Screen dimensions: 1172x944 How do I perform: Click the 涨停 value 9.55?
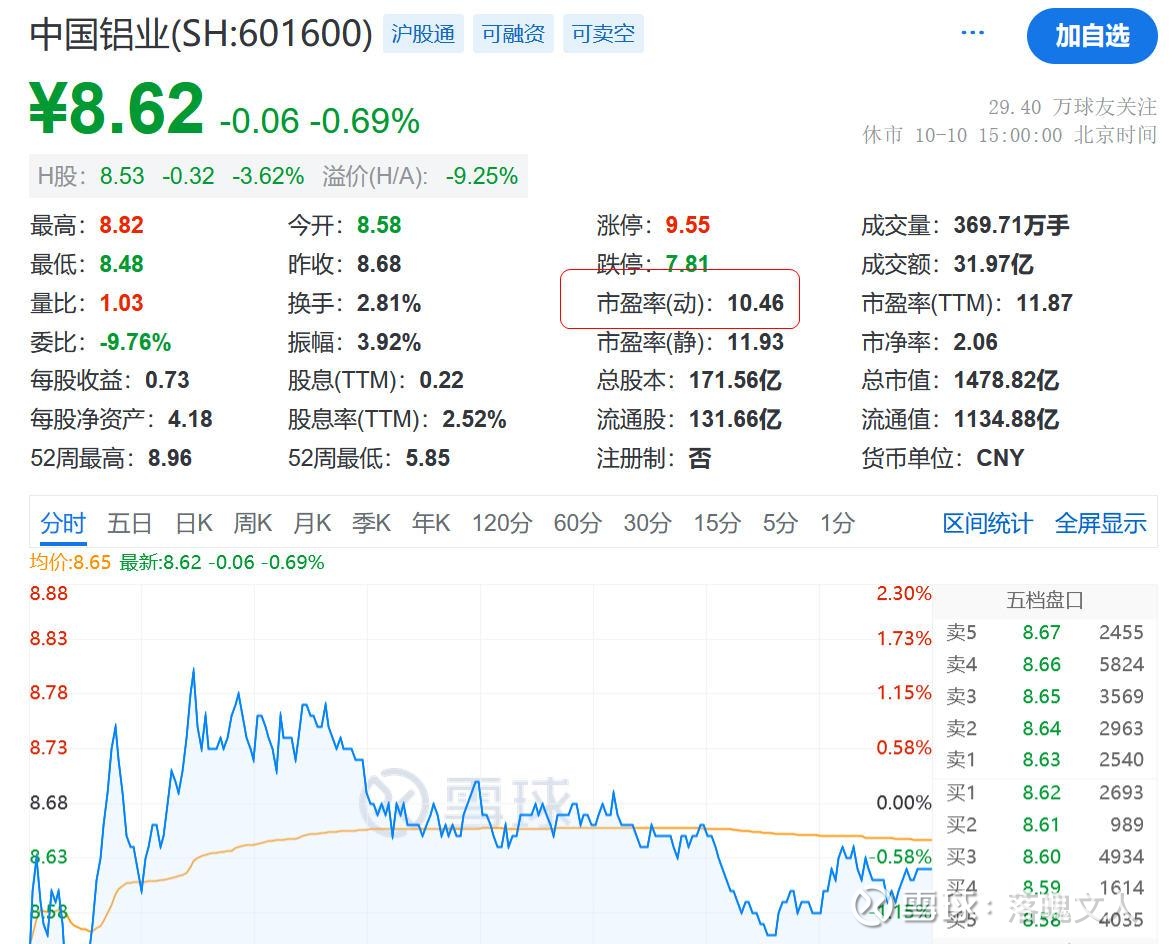688,225
